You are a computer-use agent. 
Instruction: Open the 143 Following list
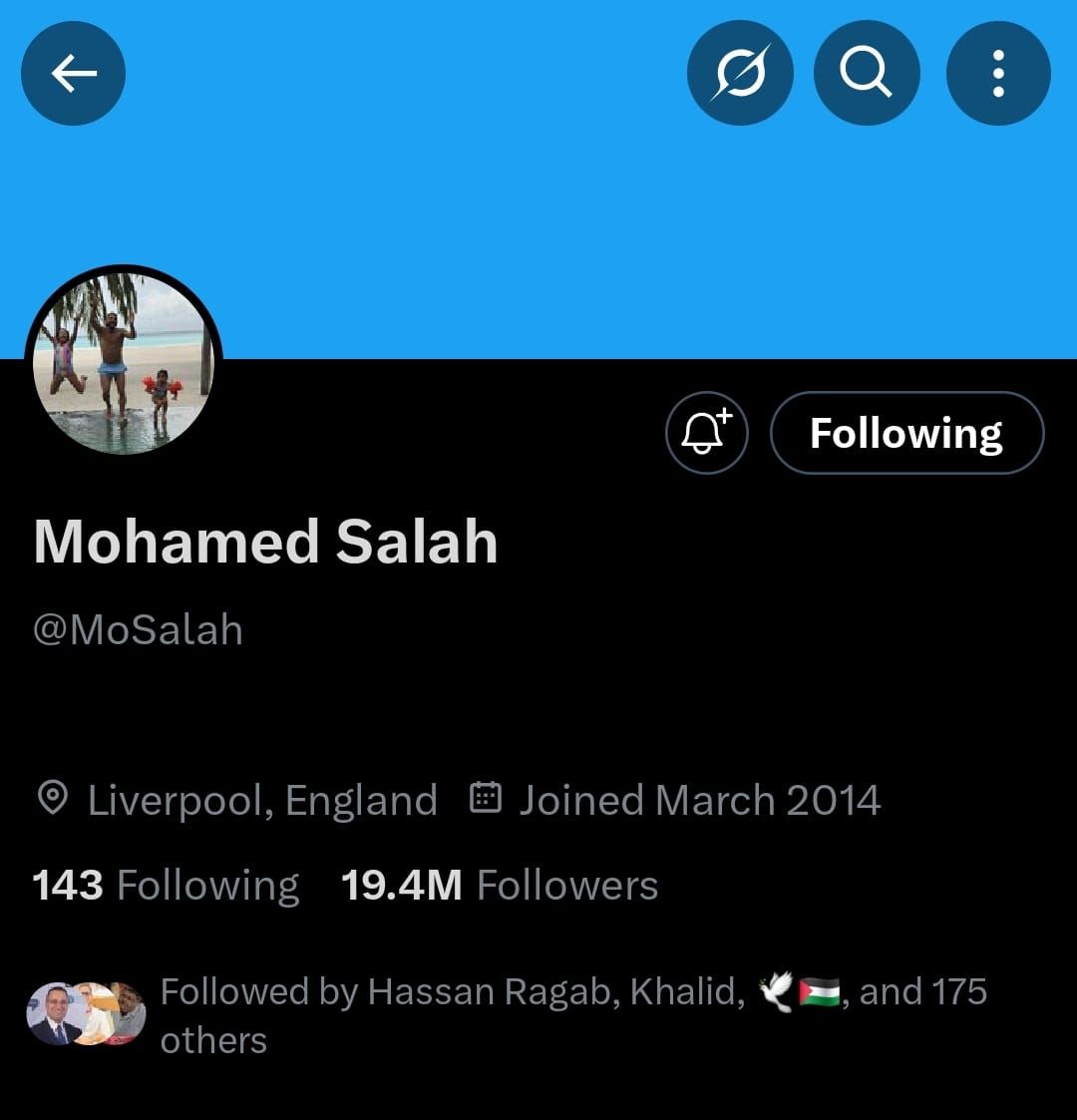coord(166,885)
